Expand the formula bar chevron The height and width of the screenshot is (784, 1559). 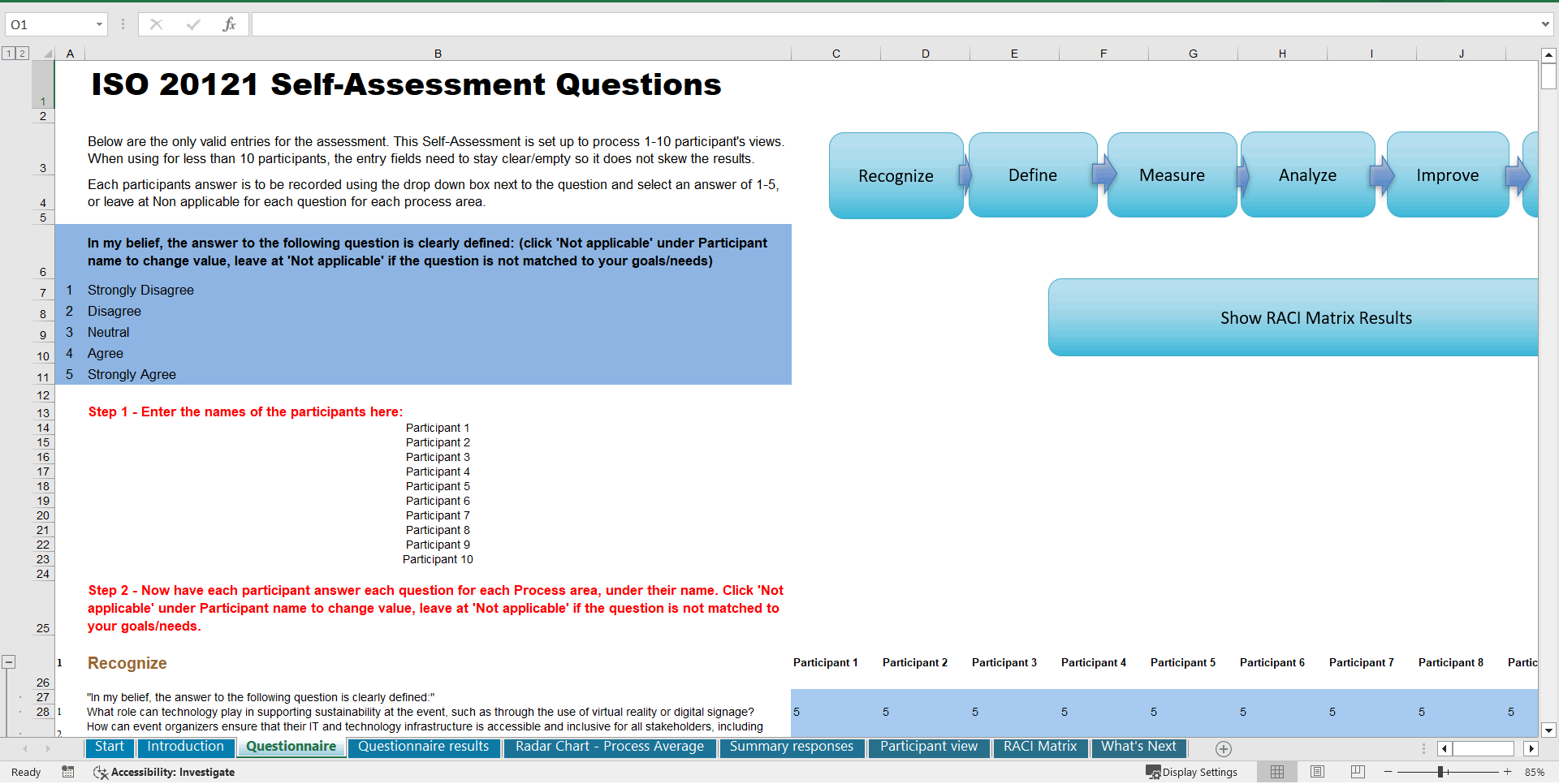point(1545,24)
